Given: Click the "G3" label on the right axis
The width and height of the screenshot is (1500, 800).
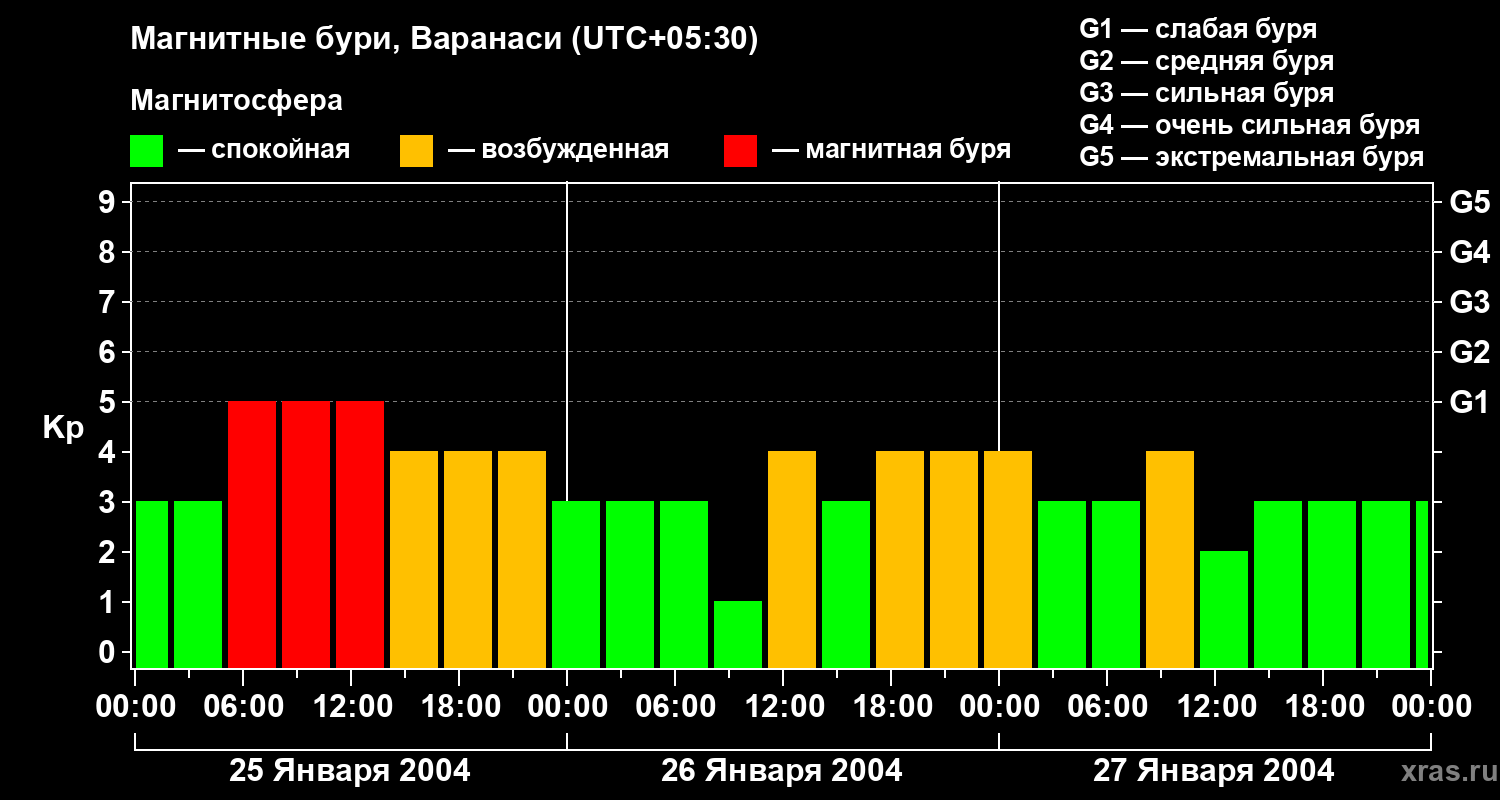Looking at the screenshot, I should click(1469, 302).
